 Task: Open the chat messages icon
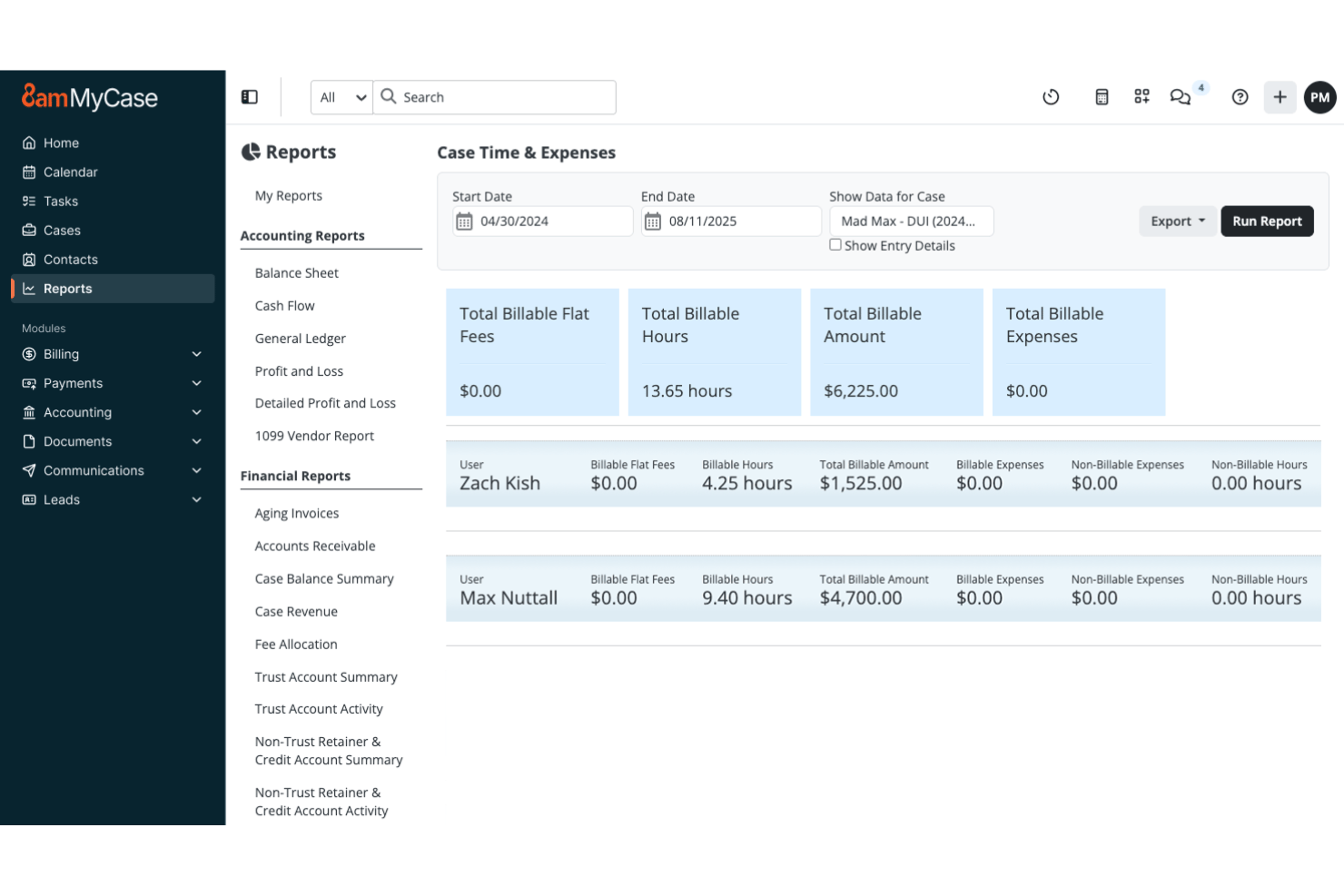point(1180,97)
